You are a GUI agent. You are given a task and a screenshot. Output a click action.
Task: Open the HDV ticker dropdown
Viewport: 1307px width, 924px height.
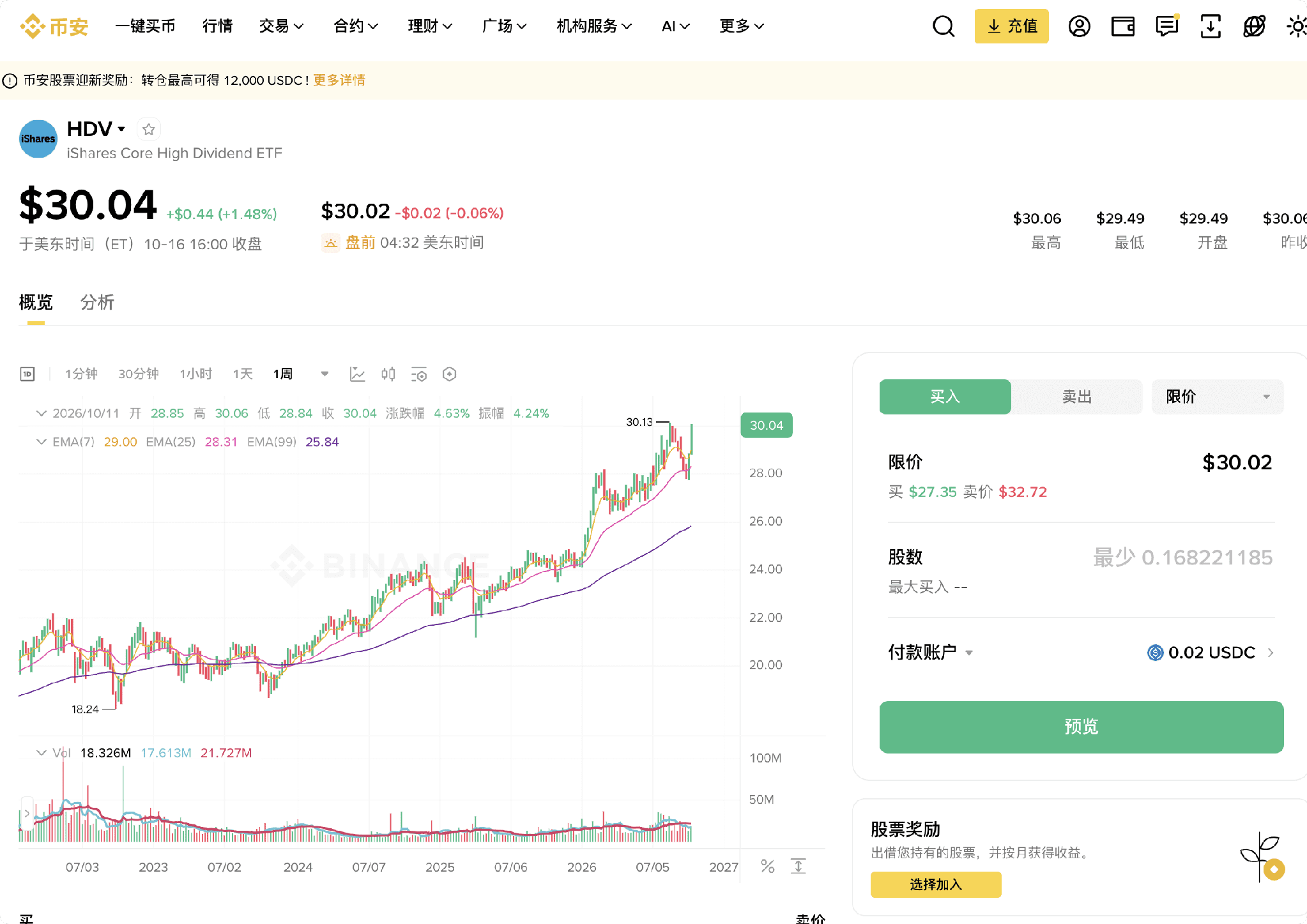pos(121,129)
